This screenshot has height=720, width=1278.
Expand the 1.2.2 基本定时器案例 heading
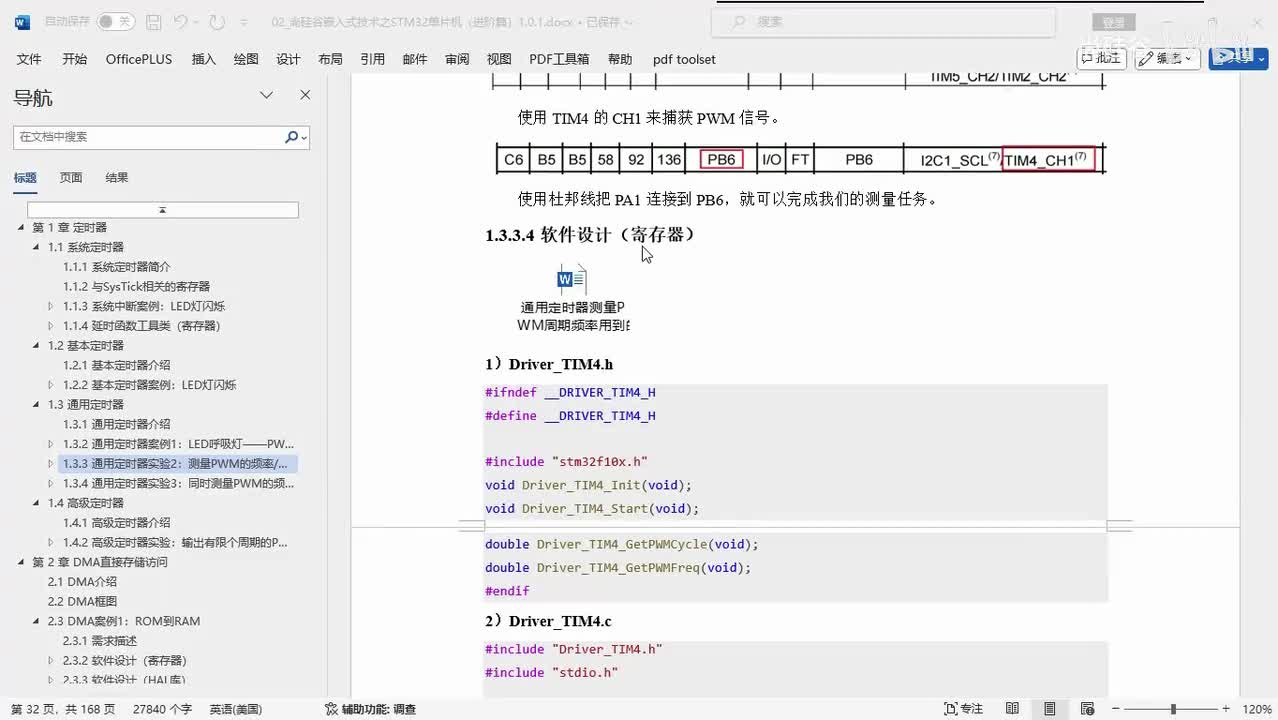52,385
